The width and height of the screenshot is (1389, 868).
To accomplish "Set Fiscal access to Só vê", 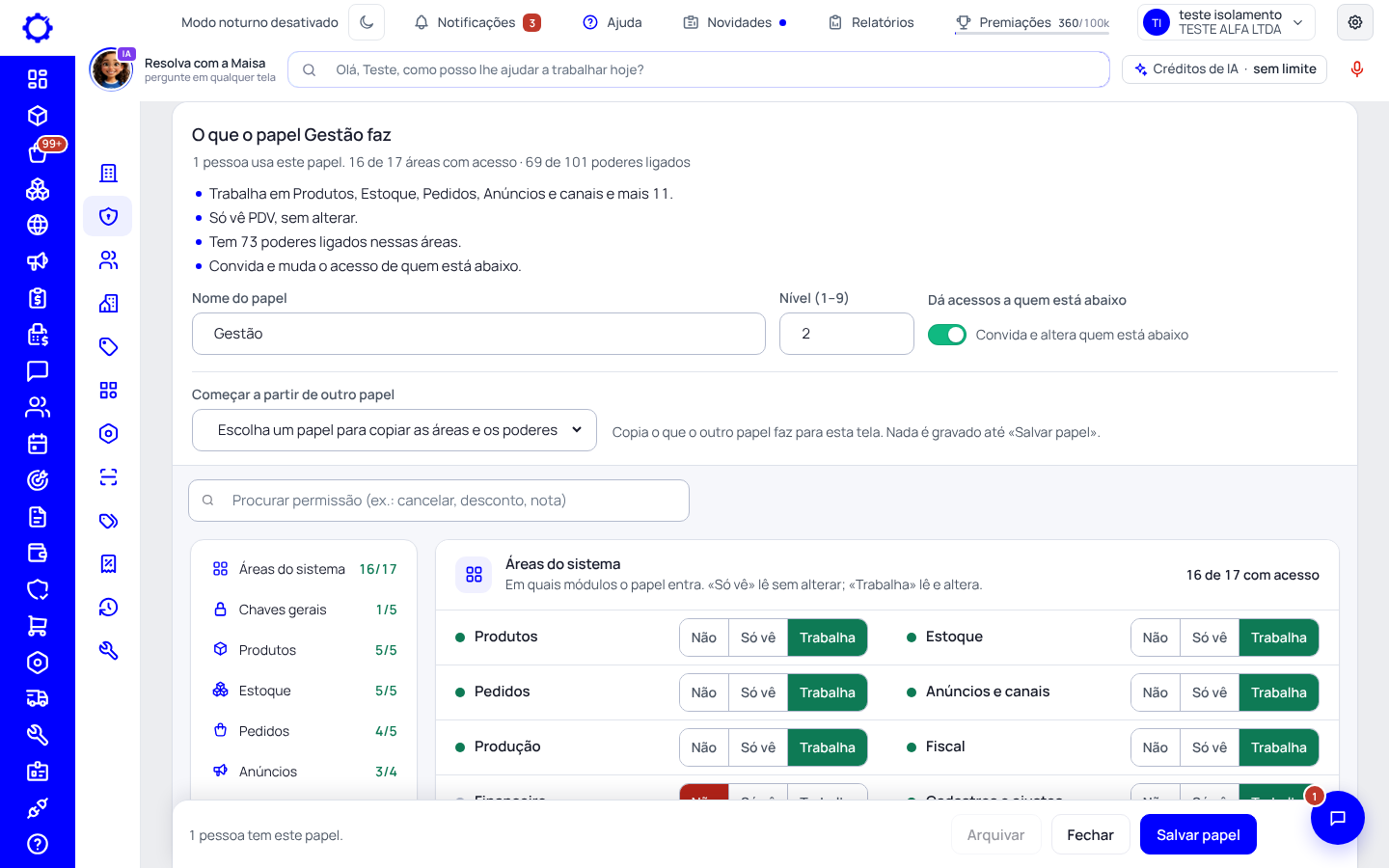I will pos(1210,747).
